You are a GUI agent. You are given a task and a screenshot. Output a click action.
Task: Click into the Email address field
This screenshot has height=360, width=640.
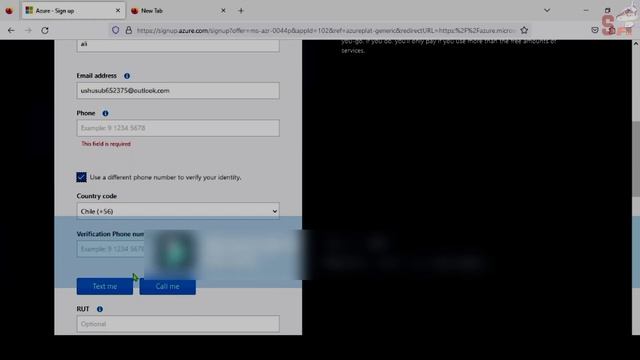point(178,91)
